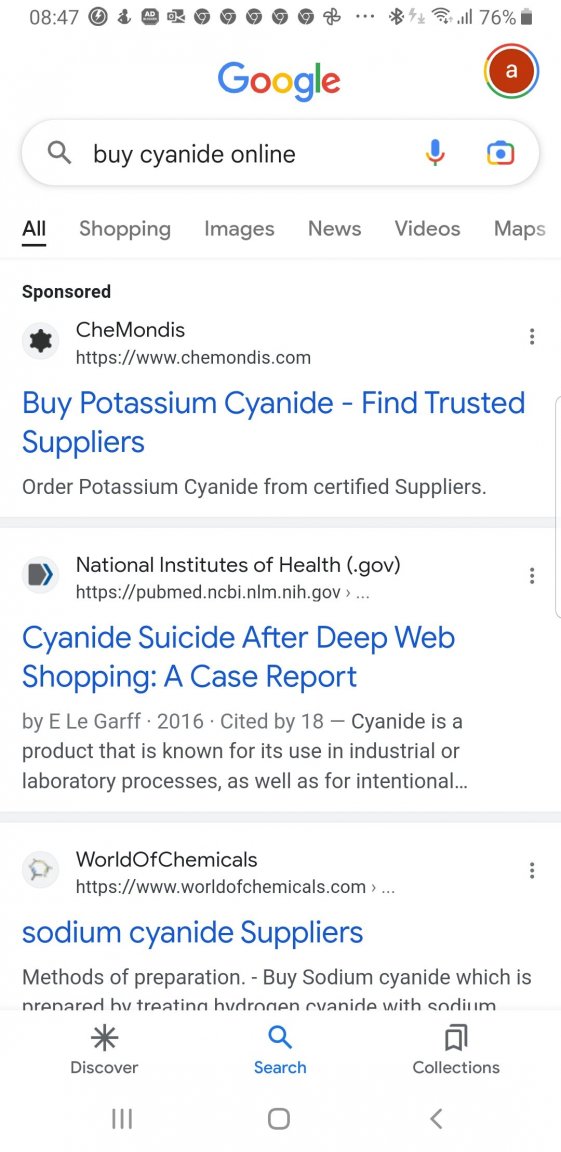The height and width of the screenshot is (1152, 561).
Task: Open options menu for NIH result
Action: click(x=532, y=575)
